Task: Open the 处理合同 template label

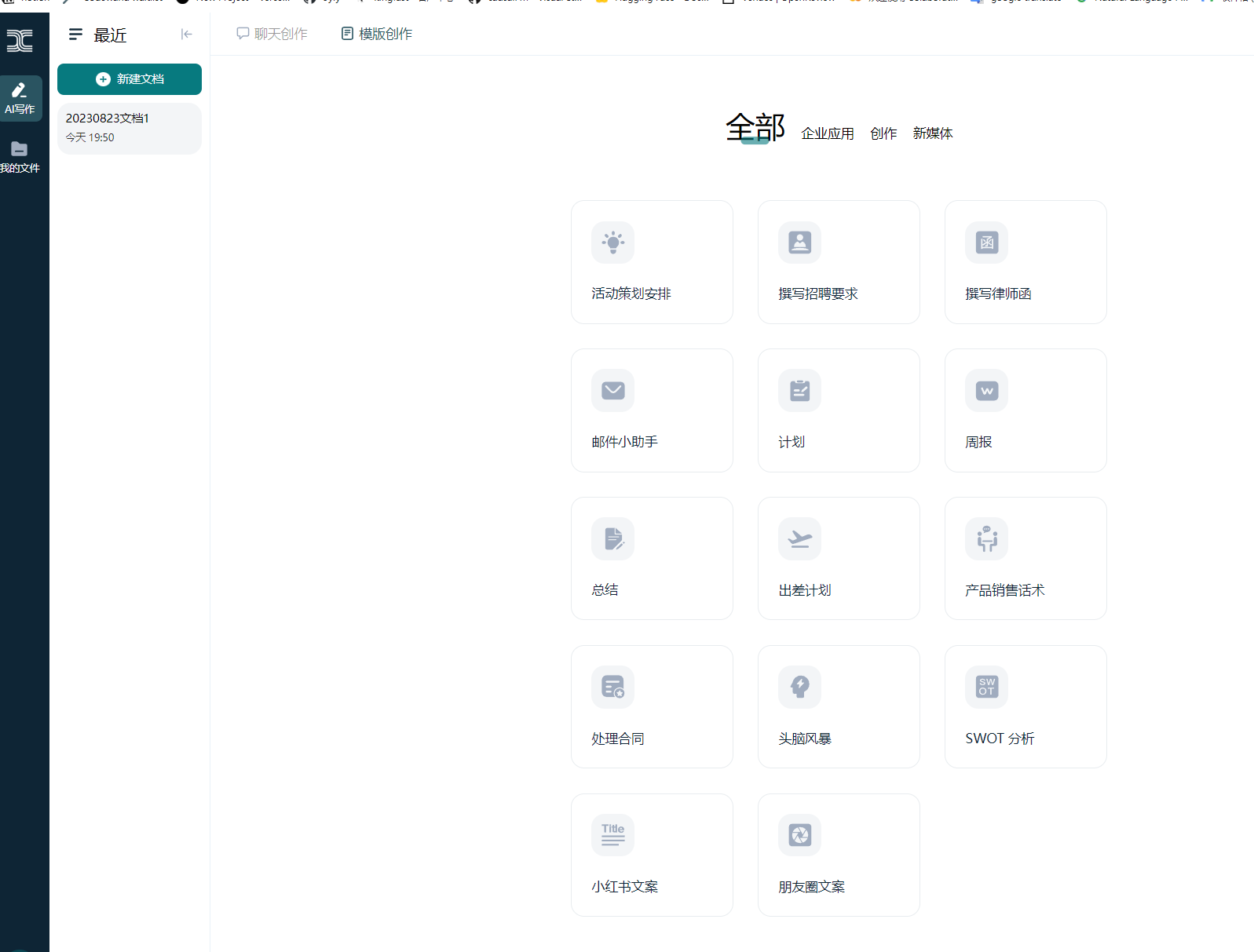Action: [x=618, y=739]
